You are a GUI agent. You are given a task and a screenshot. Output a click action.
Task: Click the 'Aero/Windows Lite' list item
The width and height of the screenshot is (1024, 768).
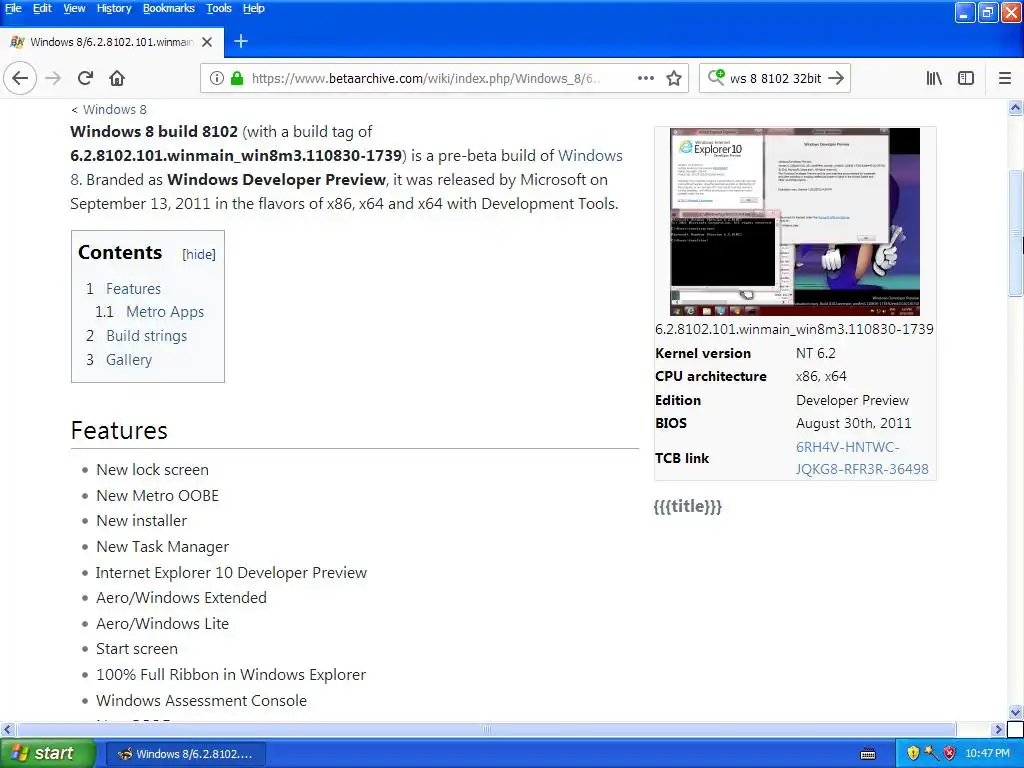162,624
